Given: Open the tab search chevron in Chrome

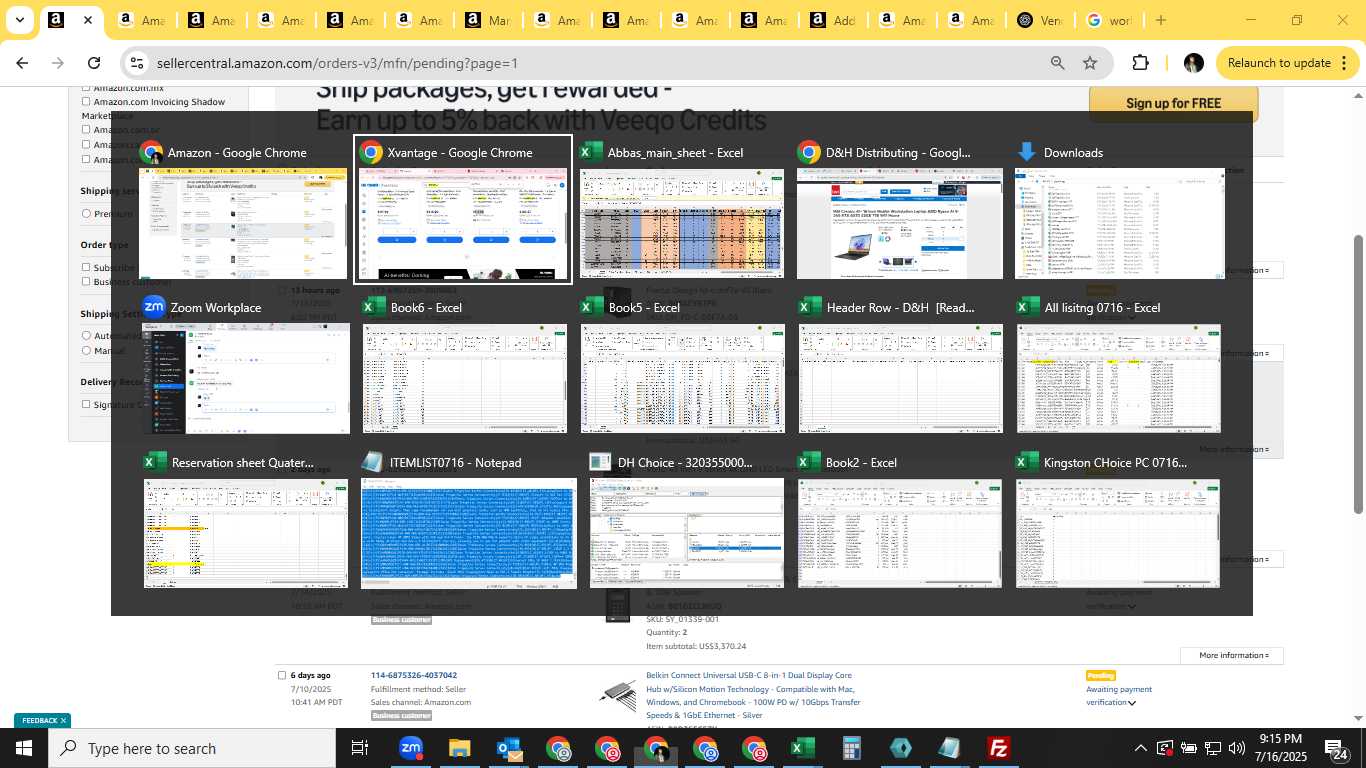Looking at the screenshot, I should coord(19,20).
